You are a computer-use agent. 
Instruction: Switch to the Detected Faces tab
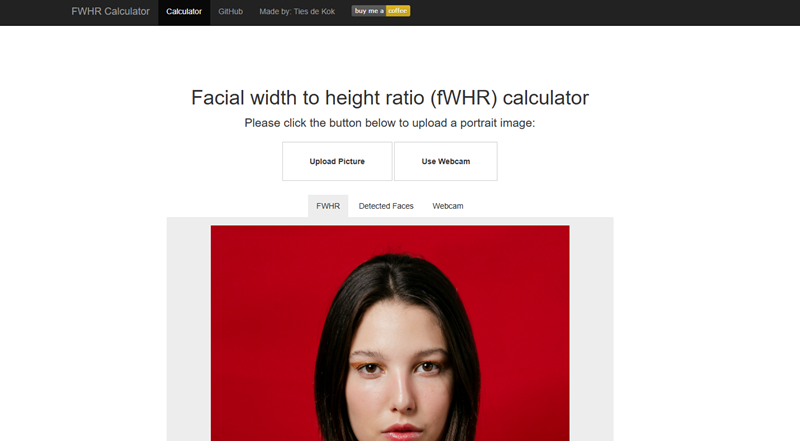click(386, 206)
